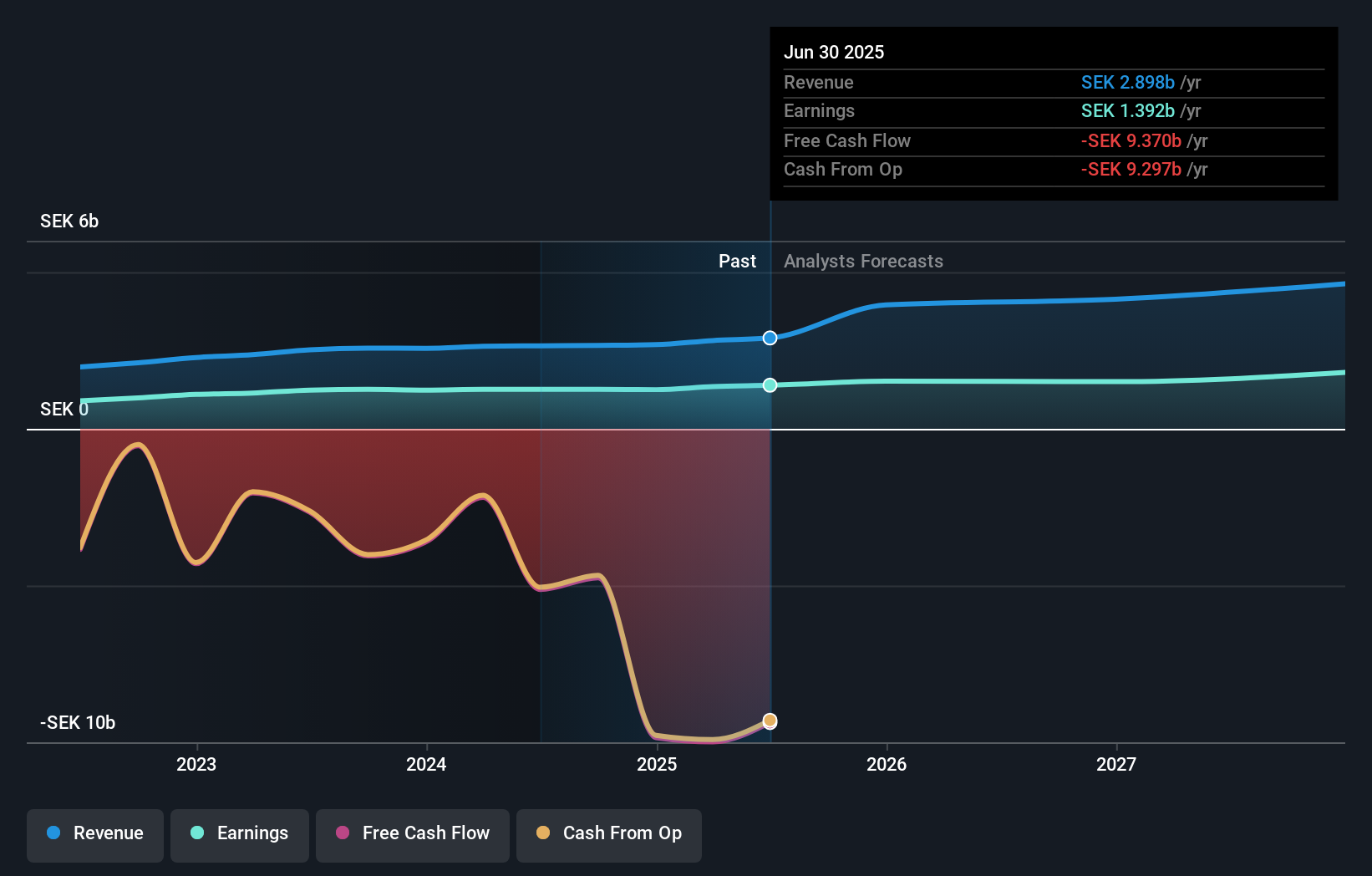Click the 2026 x-axis label
Viewport: 1372px width, 876px height.
point(887,765)
